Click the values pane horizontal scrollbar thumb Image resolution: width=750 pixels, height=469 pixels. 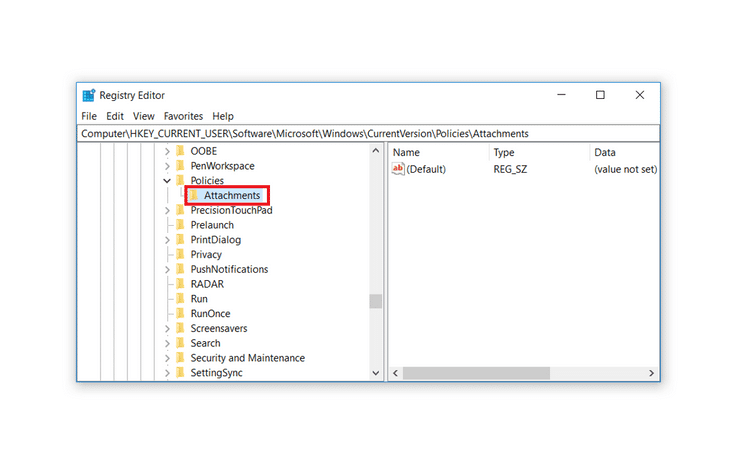point(476,373)
